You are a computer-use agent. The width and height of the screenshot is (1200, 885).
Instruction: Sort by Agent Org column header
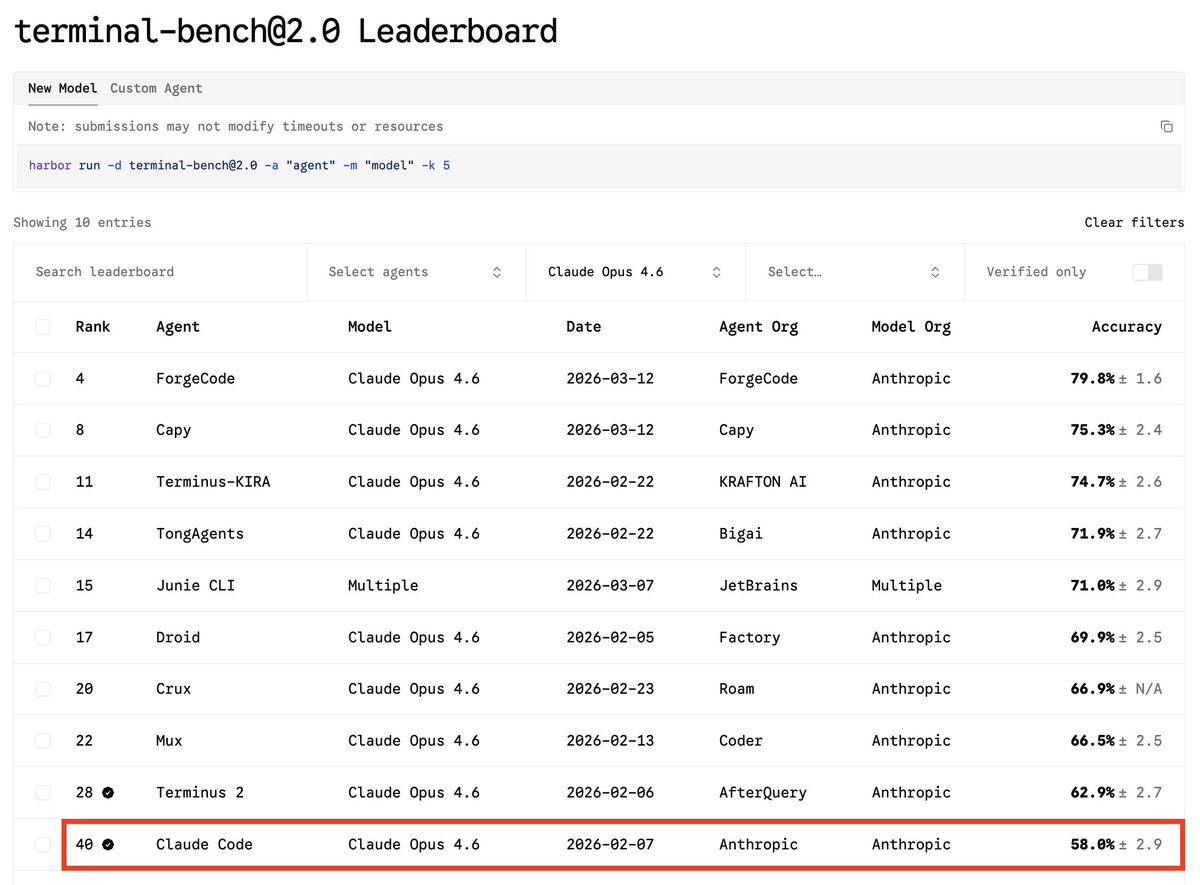759,327
